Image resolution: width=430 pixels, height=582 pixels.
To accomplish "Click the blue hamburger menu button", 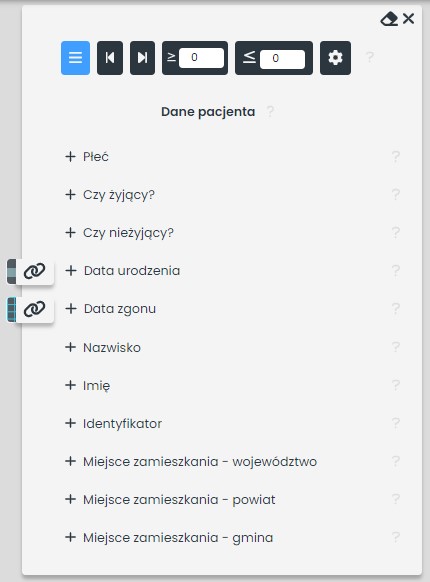I will (x=75, y=58).
